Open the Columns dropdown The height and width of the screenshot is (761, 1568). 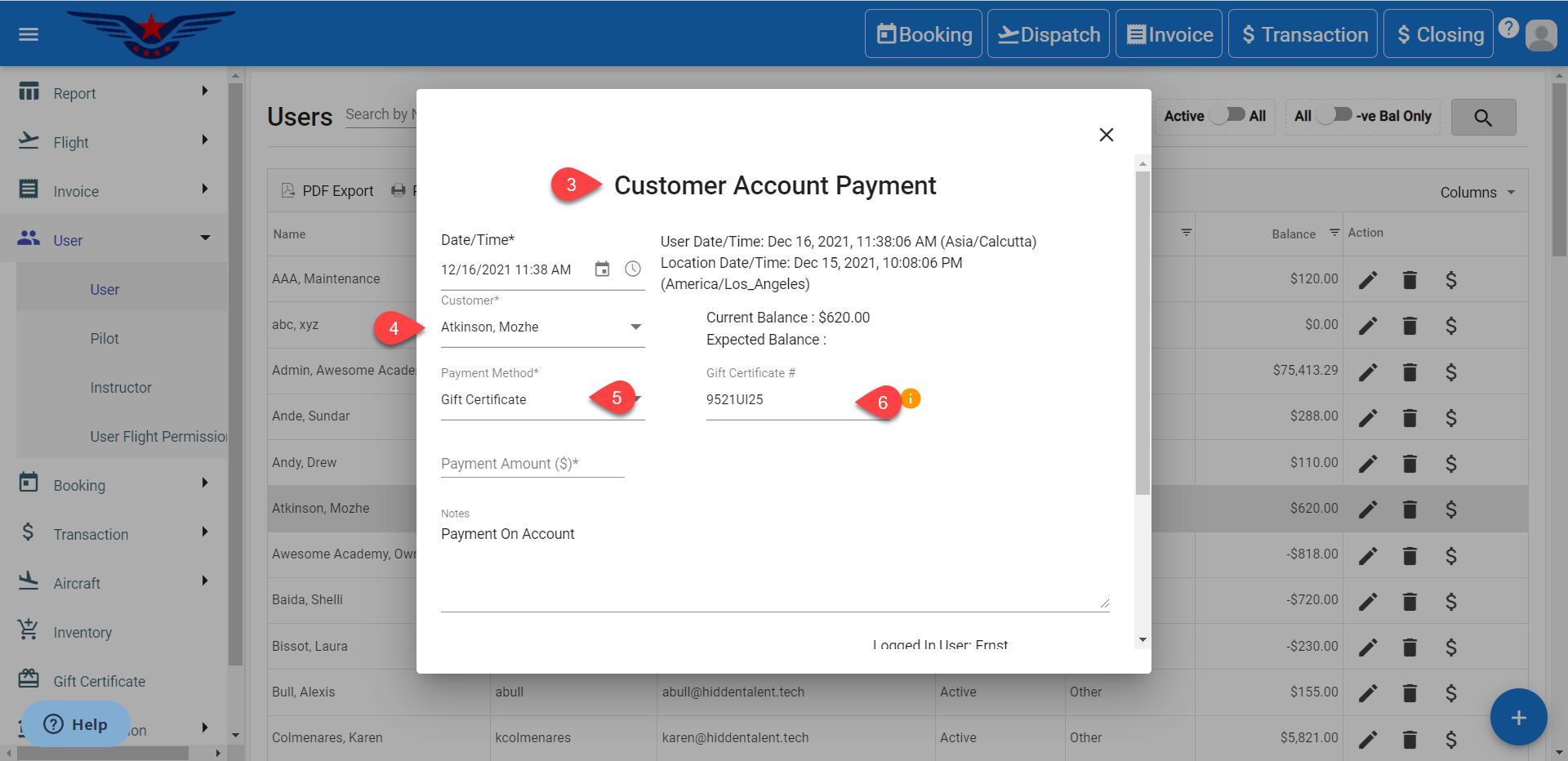1477,193
